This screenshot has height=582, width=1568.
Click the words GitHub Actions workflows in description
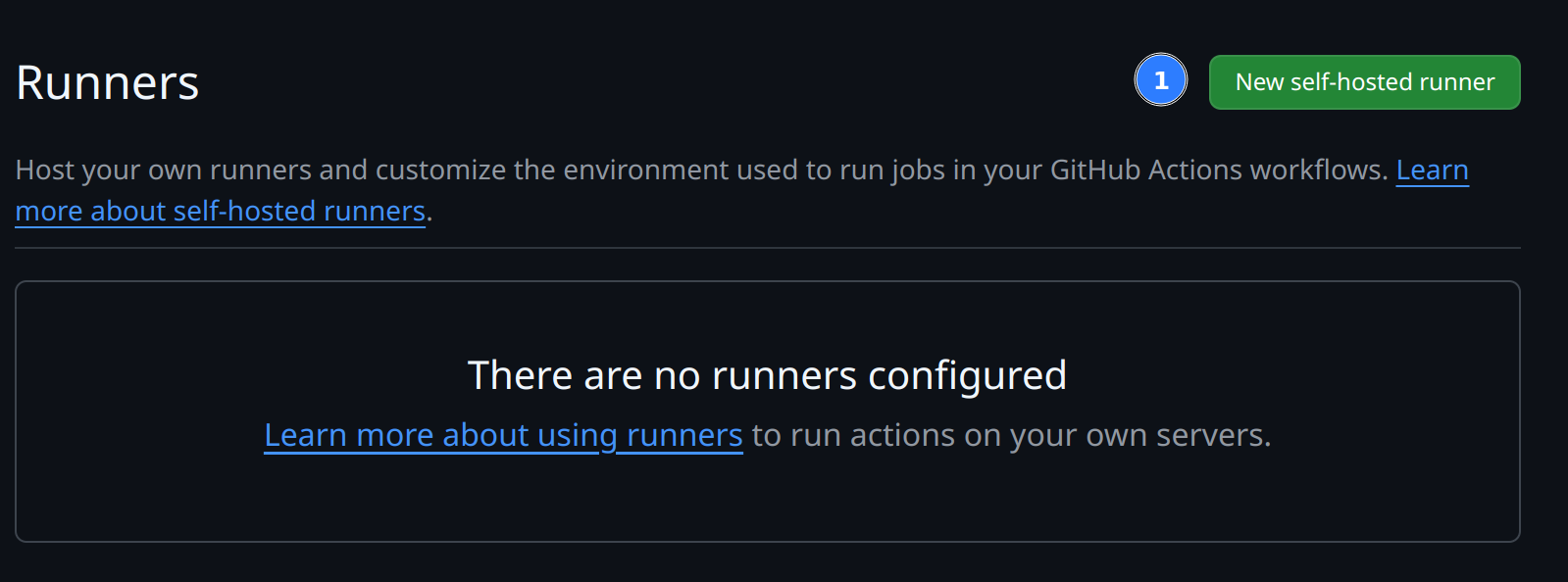[1218, 170]
